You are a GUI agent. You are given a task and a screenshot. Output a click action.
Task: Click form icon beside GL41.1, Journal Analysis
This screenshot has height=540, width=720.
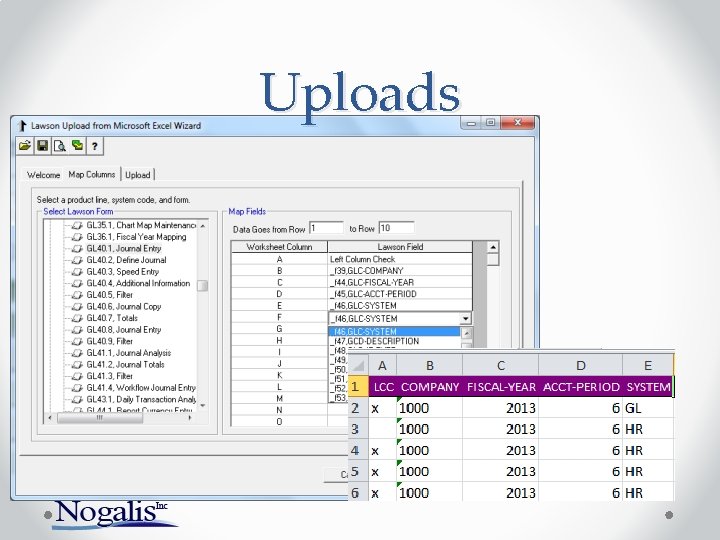(78, 353)
